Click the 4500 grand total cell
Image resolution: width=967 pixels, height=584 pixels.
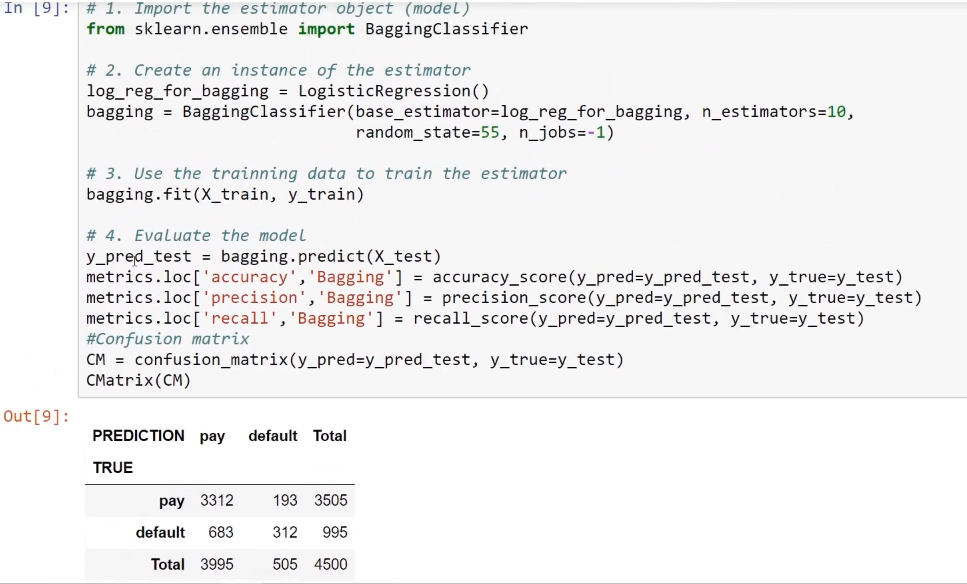(x=331, y=564)
